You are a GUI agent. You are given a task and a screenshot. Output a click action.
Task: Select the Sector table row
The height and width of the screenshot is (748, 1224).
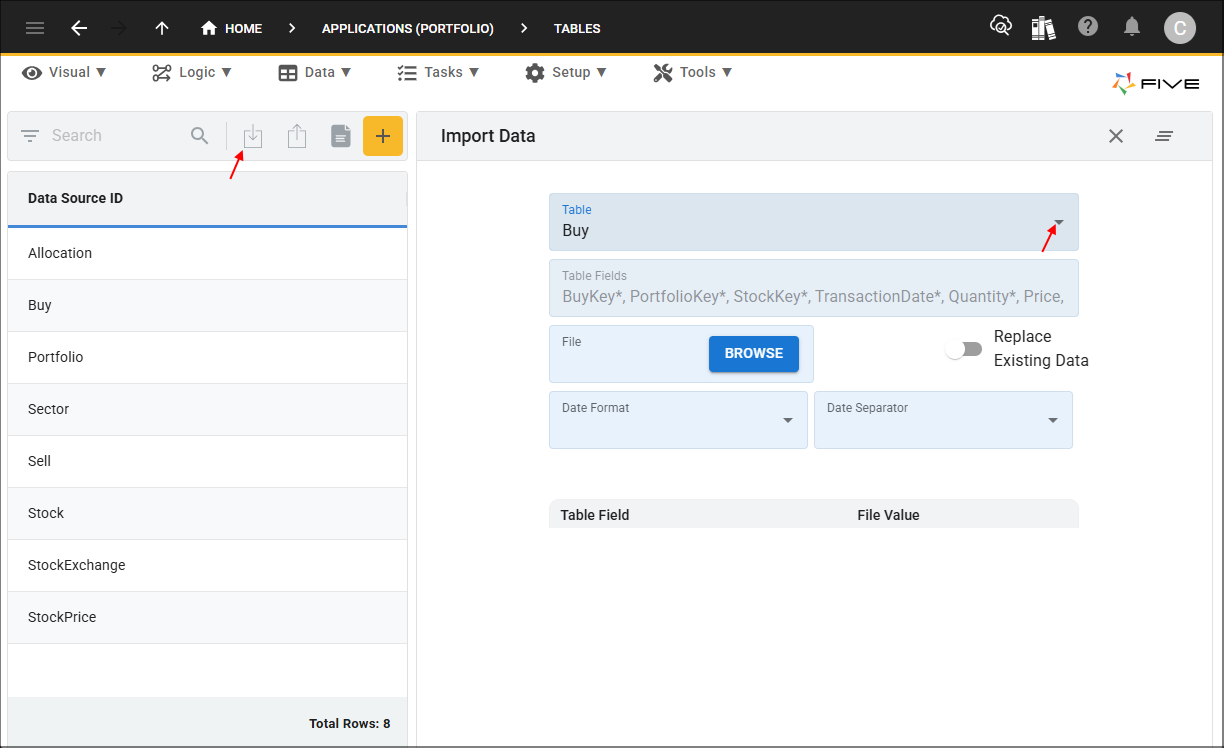point(207,410)
